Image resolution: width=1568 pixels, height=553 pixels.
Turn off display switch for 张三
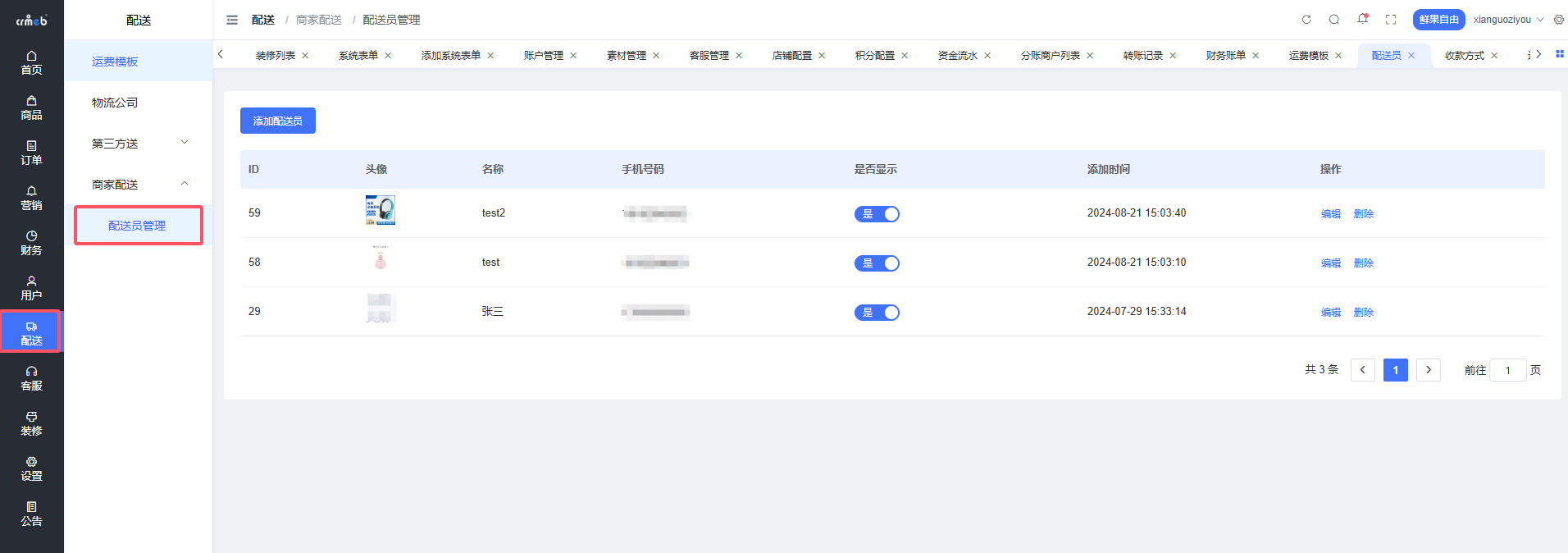[877, 313]
